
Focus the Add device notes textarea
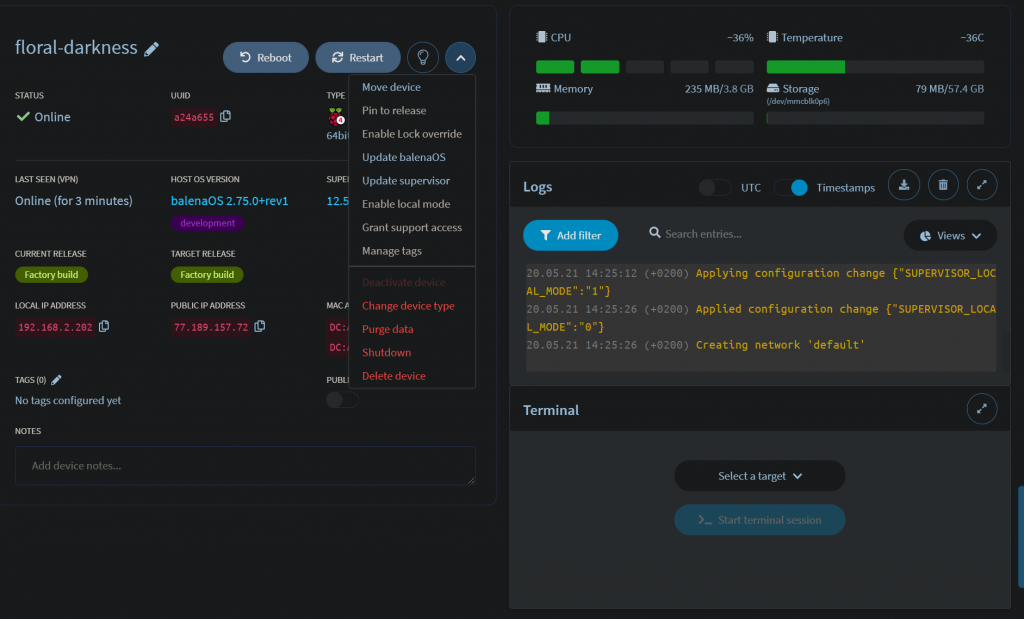tap(246, 466)
